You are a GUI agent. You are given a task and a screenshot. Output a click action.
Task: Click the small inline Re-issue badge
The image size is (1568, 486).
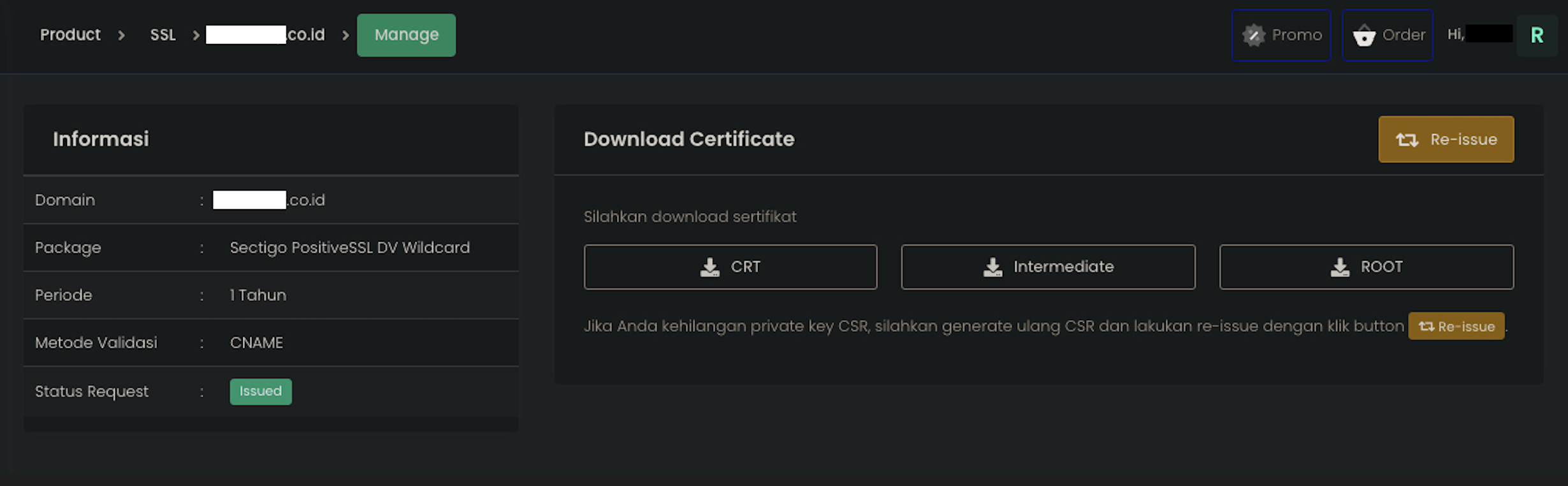pos(1456,326)
